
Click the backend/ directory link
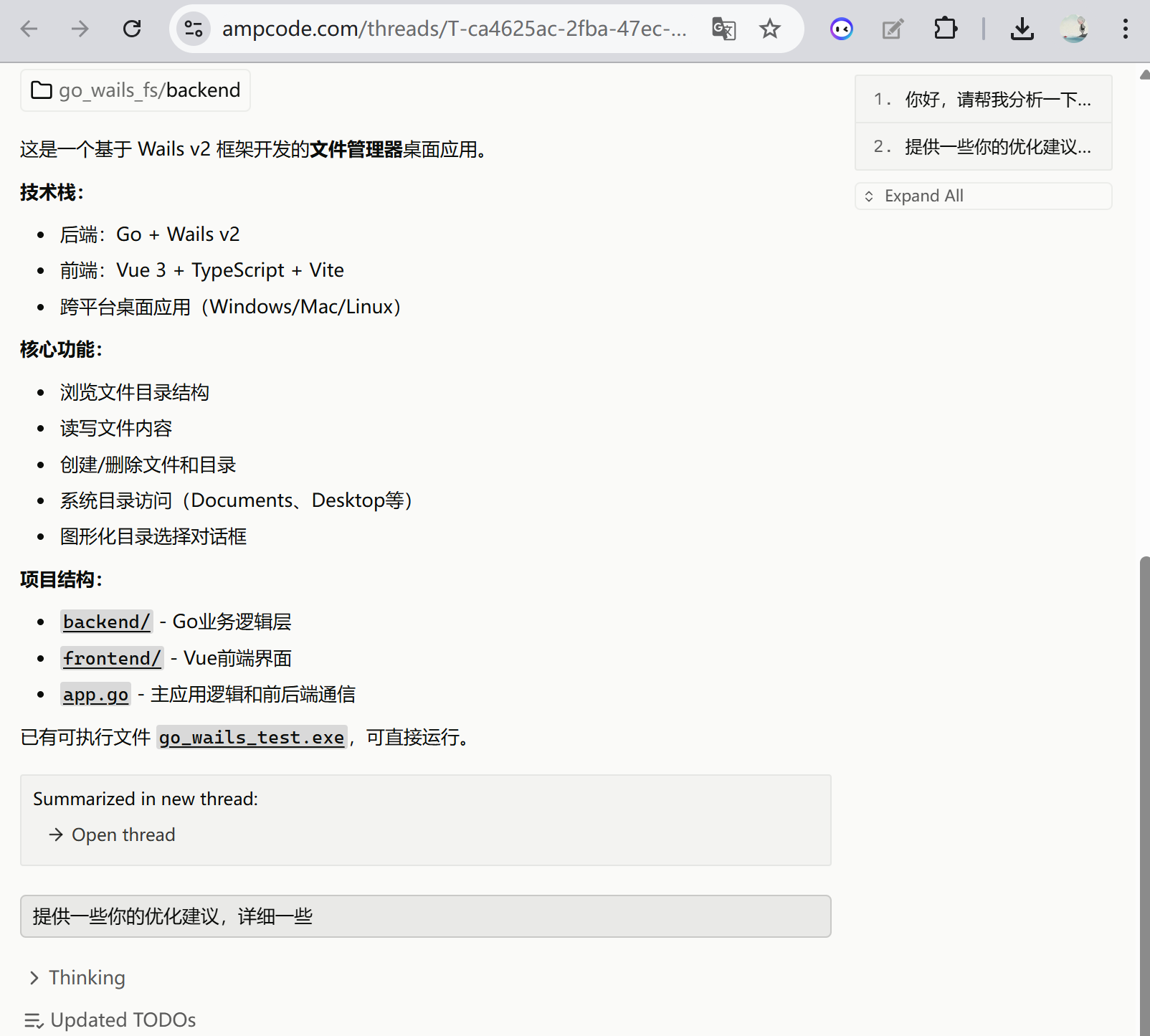tap(106, 622)
